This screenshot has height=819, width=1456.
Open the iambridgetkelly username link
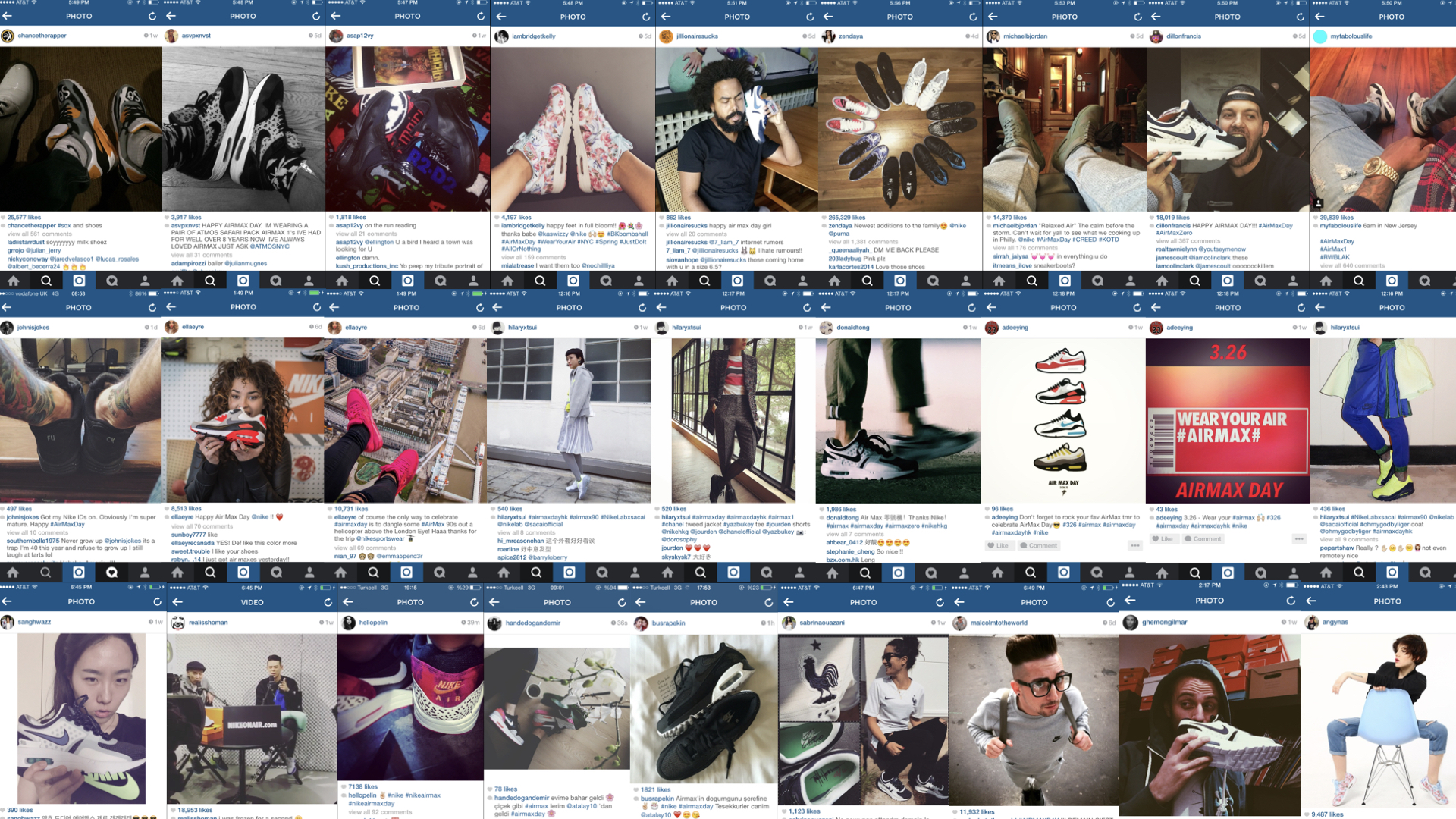[533, 36]
